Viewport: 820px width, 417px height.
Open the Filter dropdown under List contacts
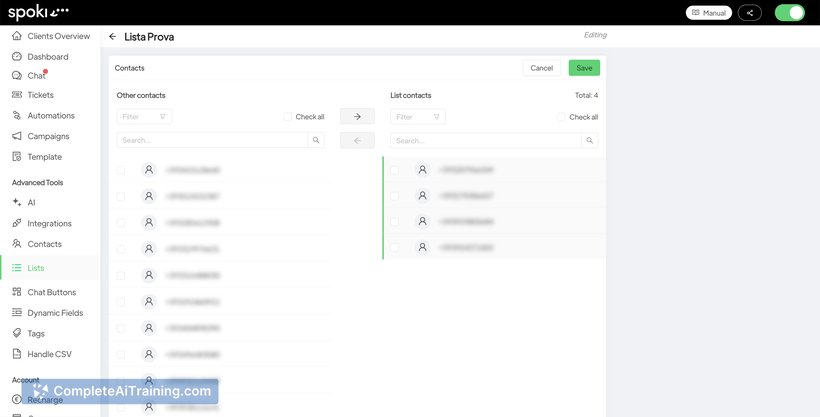417,117
